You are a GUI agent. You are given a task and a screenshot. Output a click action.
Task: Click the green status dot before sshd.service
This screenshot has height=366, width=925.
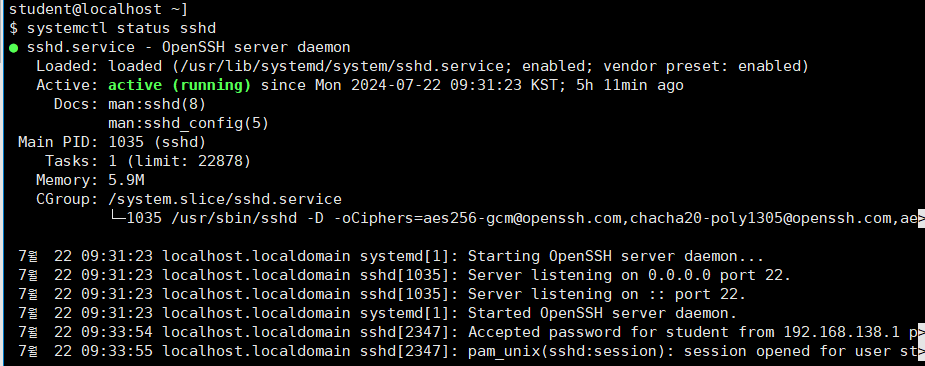tap(14, 48)
